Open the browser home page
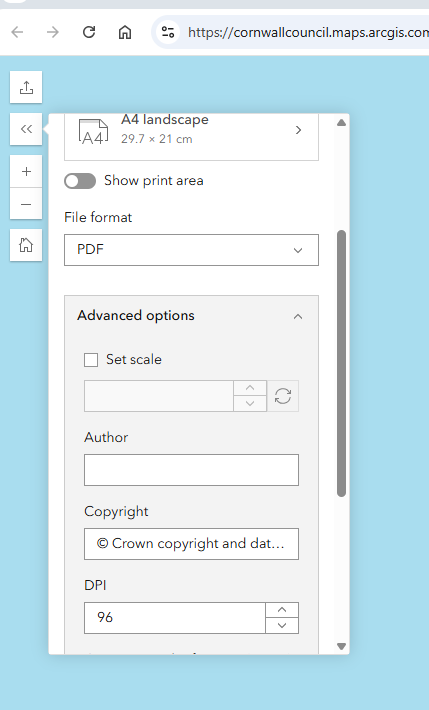The width and height of the screenshot is (429, 710). (x=125, y=32)
